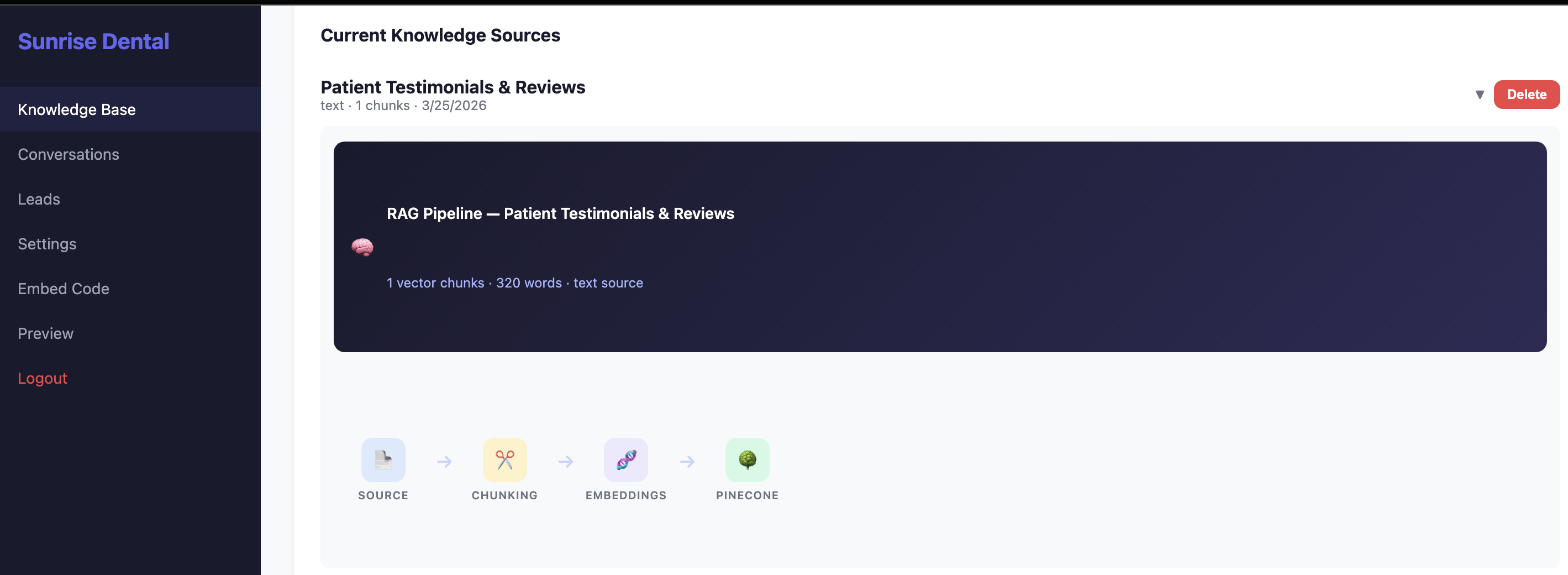Click arrow between Embeddings and Pinecone
This screenshot has height=575, width=1568.
[687, 462]
